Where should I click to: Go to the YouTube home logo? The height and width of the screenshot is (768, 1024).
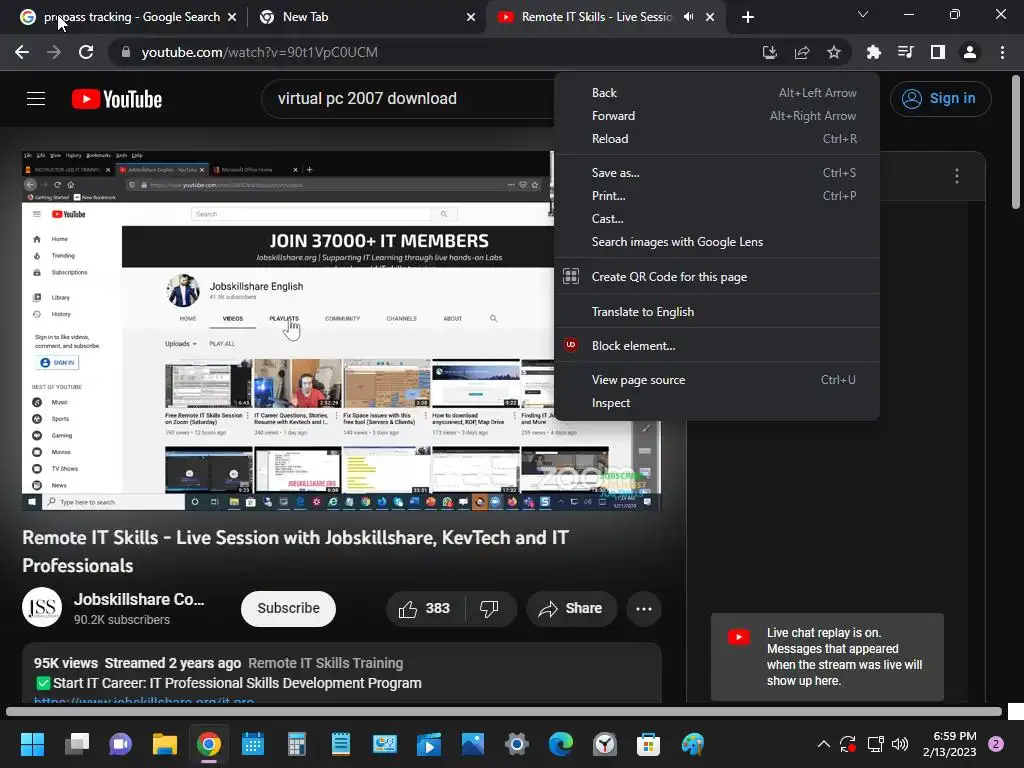(x=117, y=99)
